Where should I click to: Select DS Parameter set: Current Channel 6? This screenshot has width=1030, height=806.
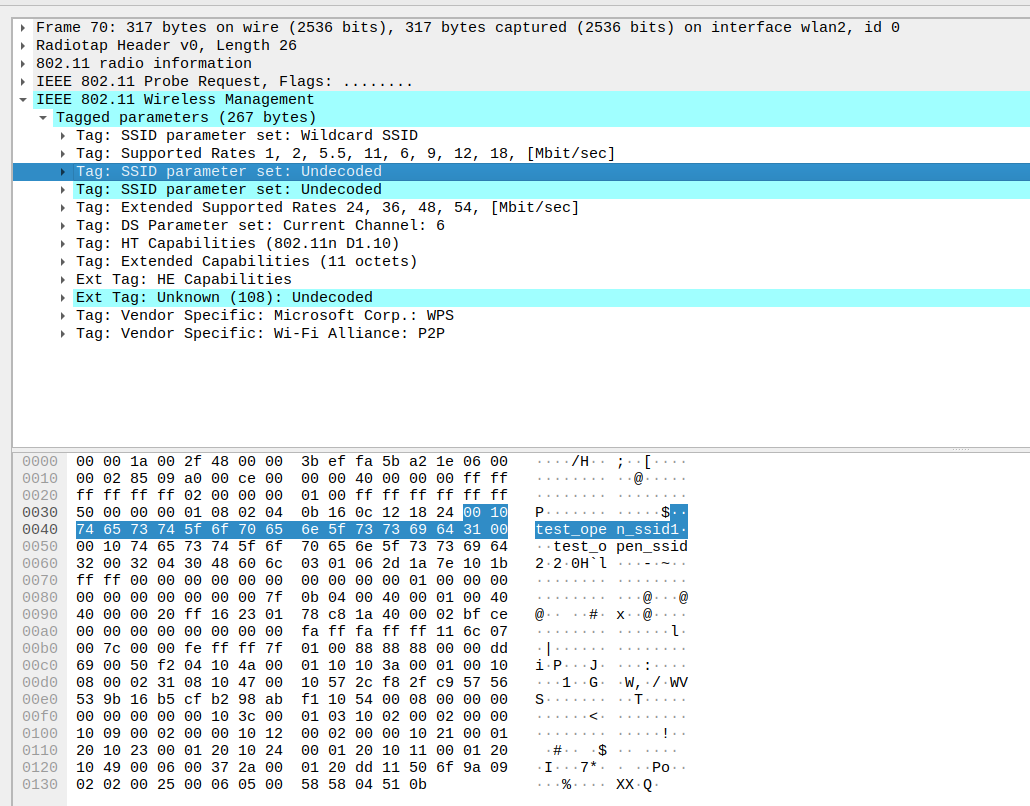(x=260, y=226)
